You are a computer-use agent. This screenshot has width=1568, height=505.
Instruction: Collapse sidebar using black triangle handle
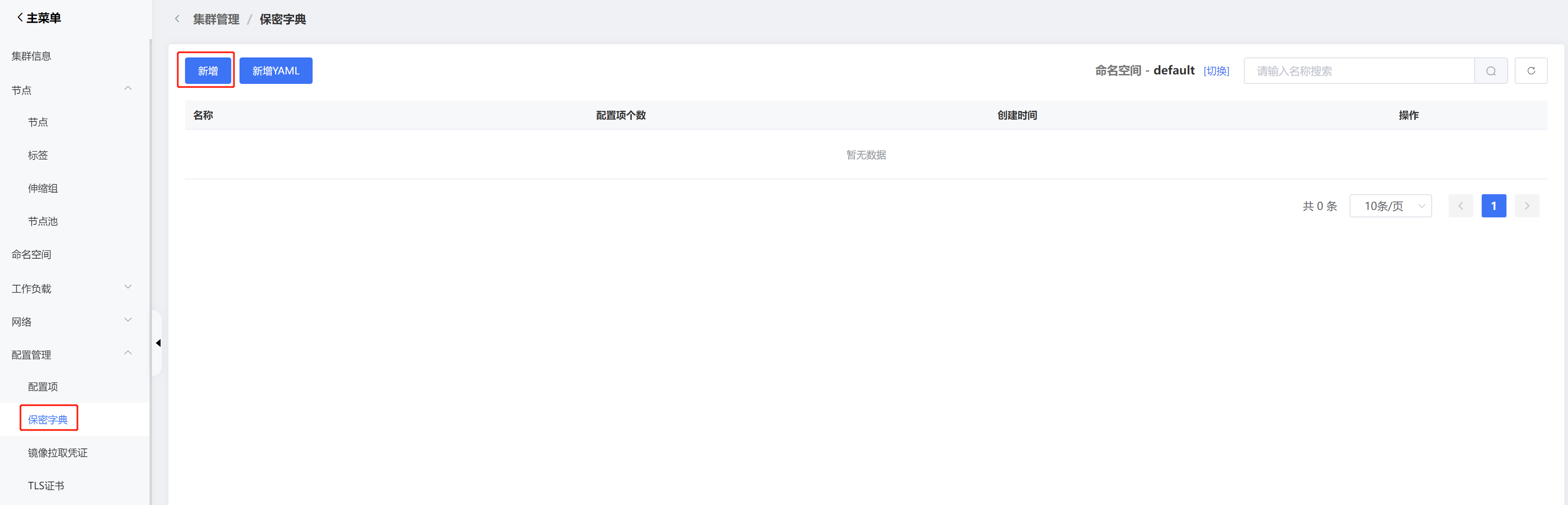click(158, 343)
